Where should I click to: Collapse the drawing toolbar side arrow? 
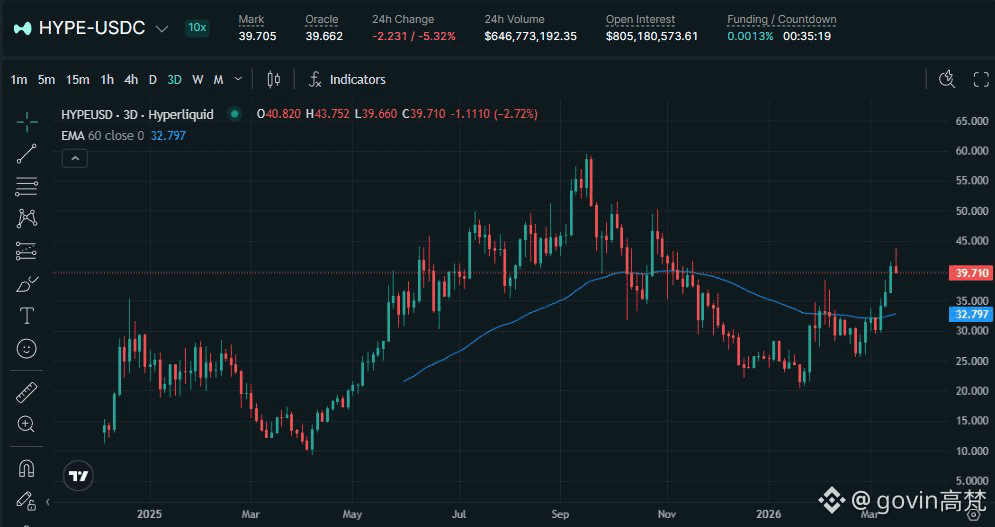(48, 502)
